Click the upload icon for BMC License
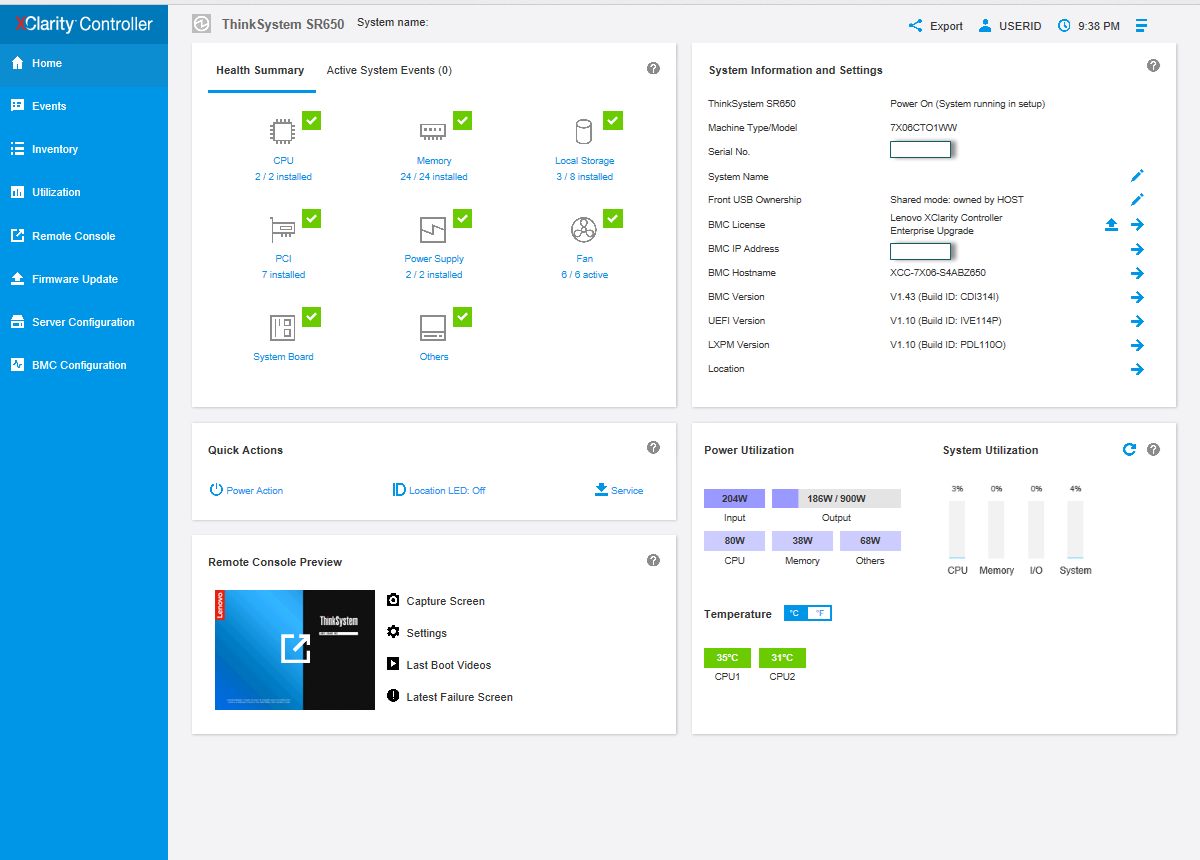The height and width of the screenshot is (860, 1200). (x=1111, y=225)
